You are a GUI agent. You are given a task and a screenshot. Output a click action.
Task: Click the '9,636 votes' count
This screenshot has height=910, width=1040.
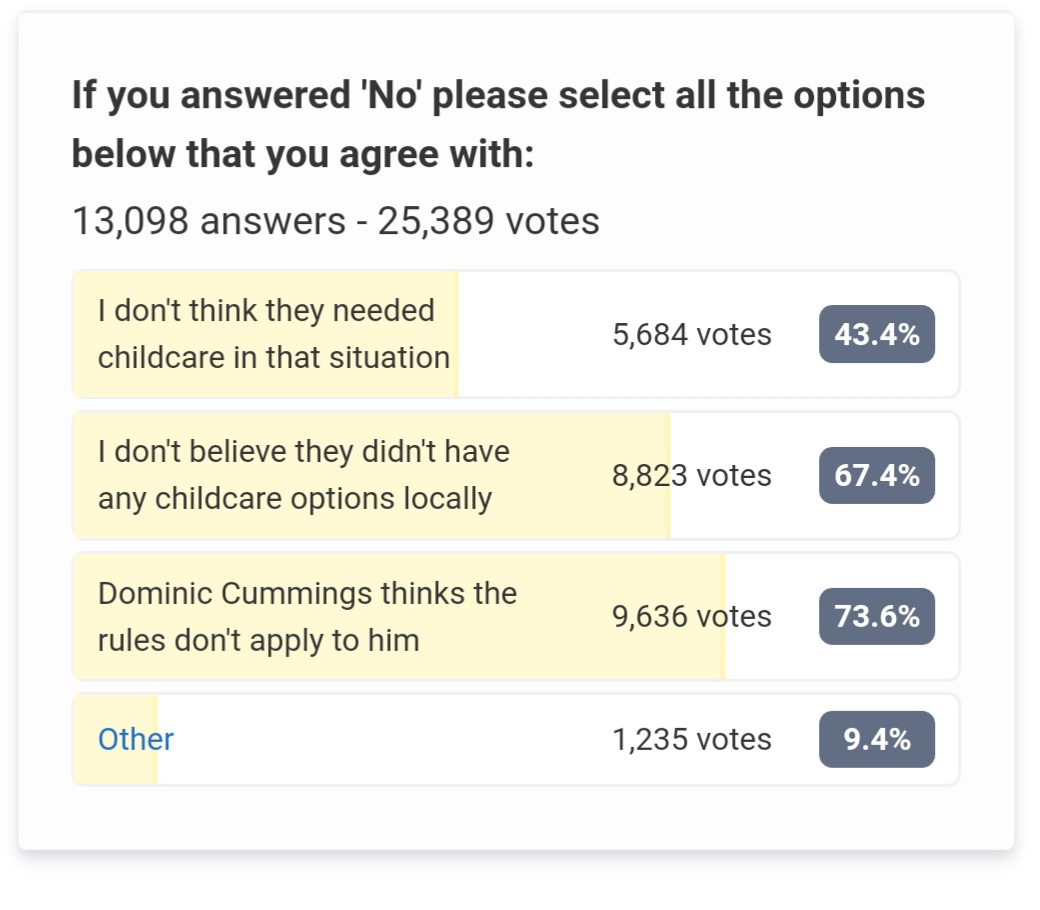692,616
